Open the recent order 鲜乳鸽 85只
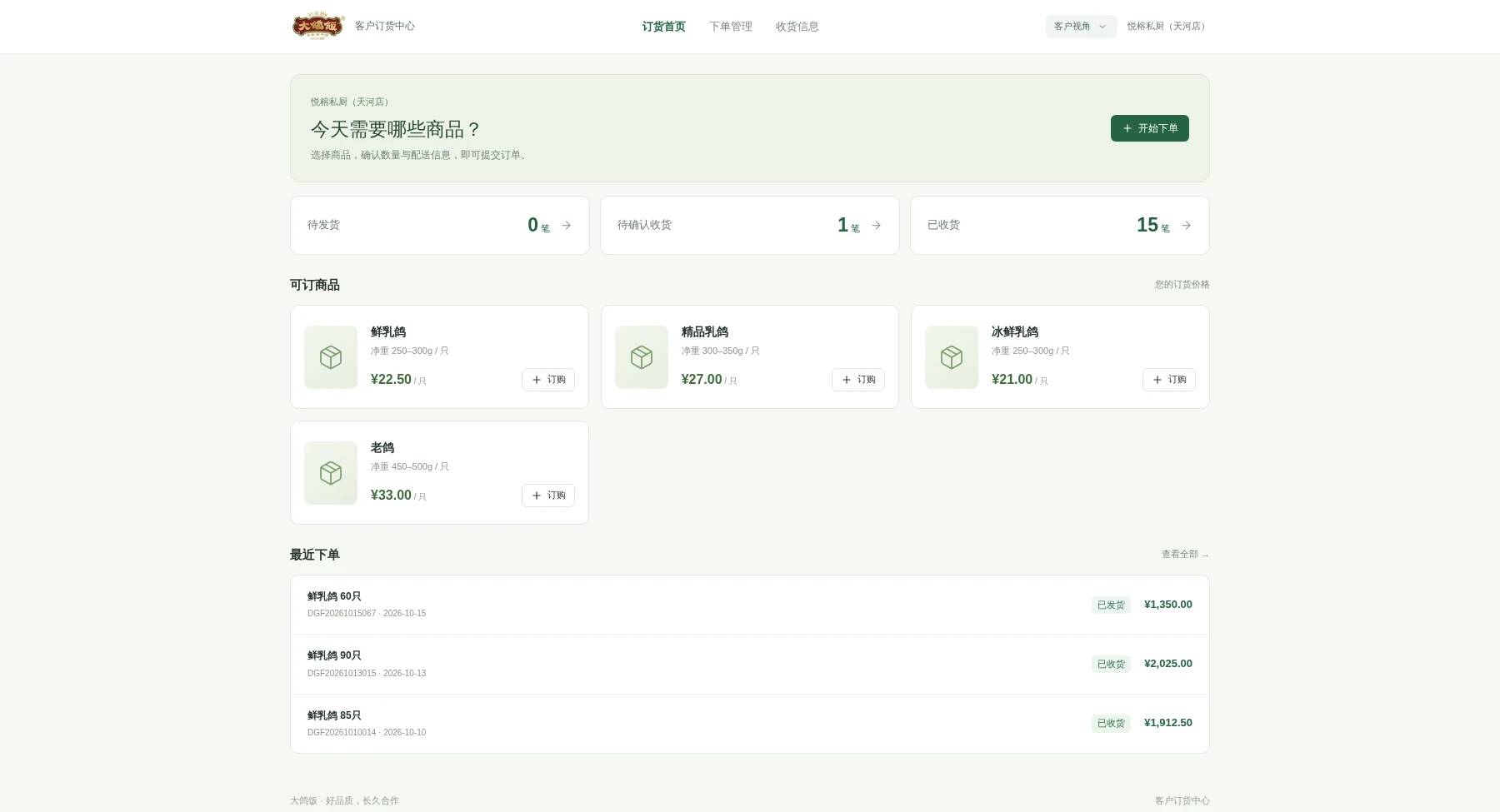1500x812 pixels. [750, 724]
